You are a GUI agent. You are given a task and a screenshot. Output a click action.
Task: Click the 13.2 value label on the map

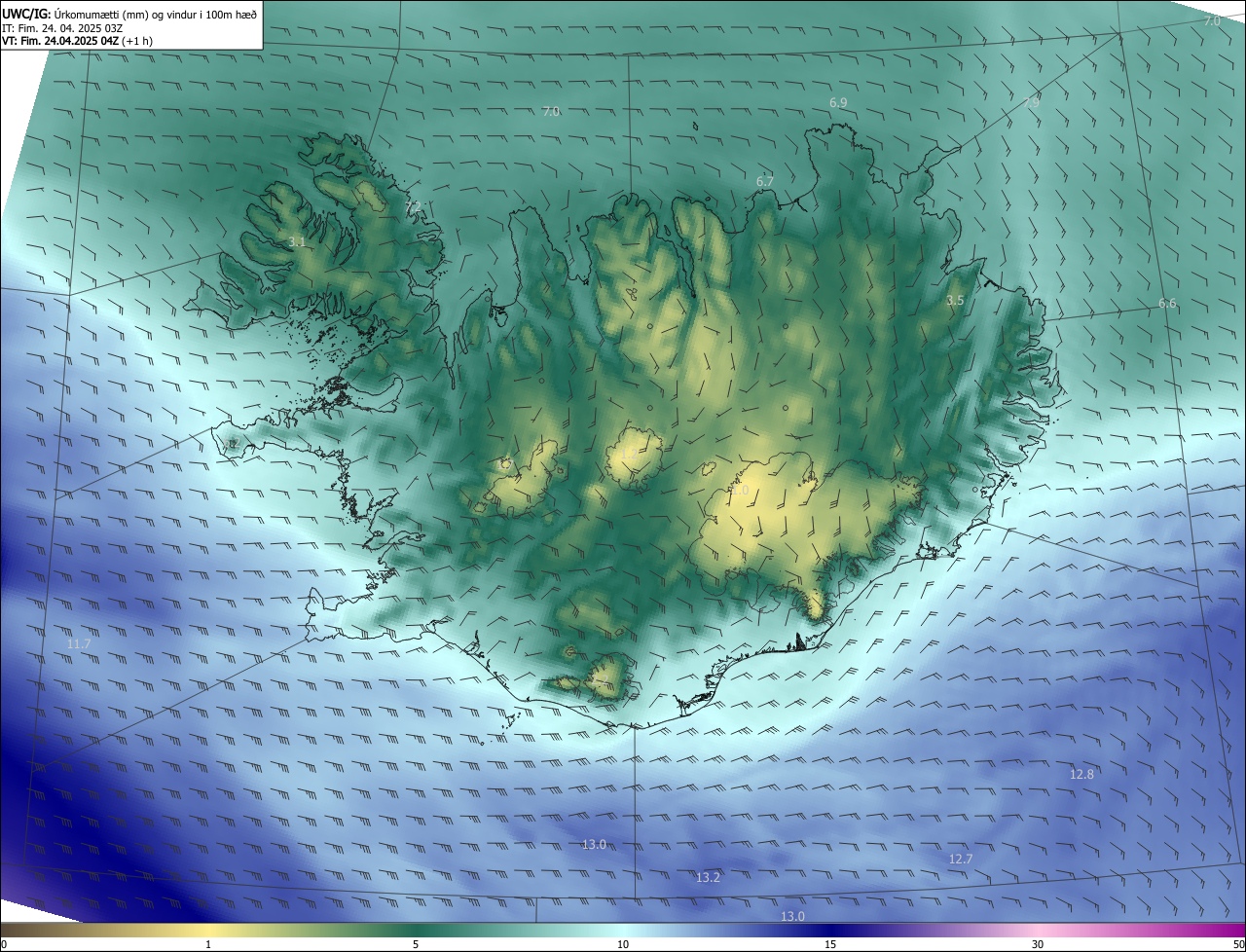[709, 878]
